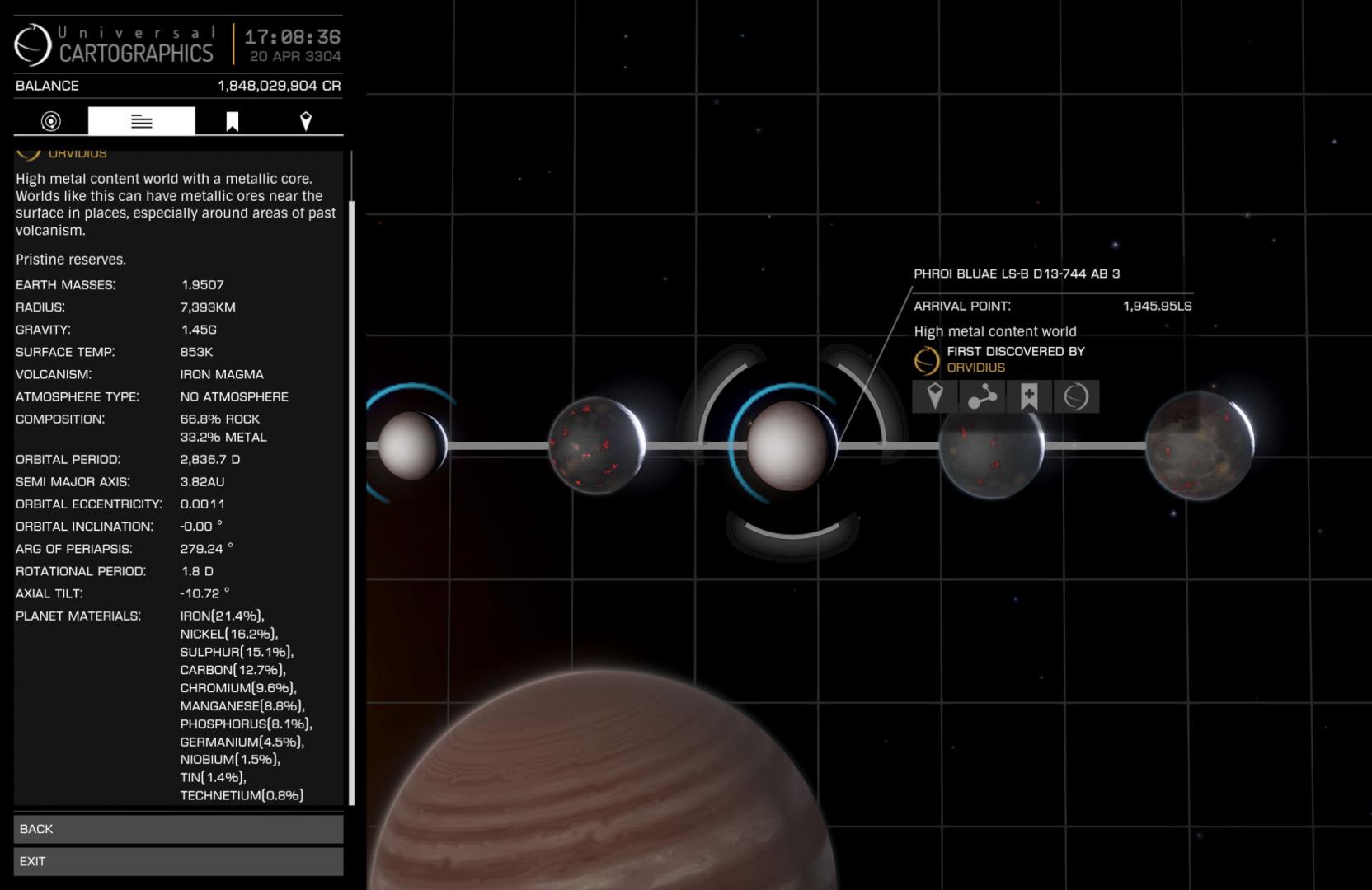Click the EXIT button

[178, 861]
